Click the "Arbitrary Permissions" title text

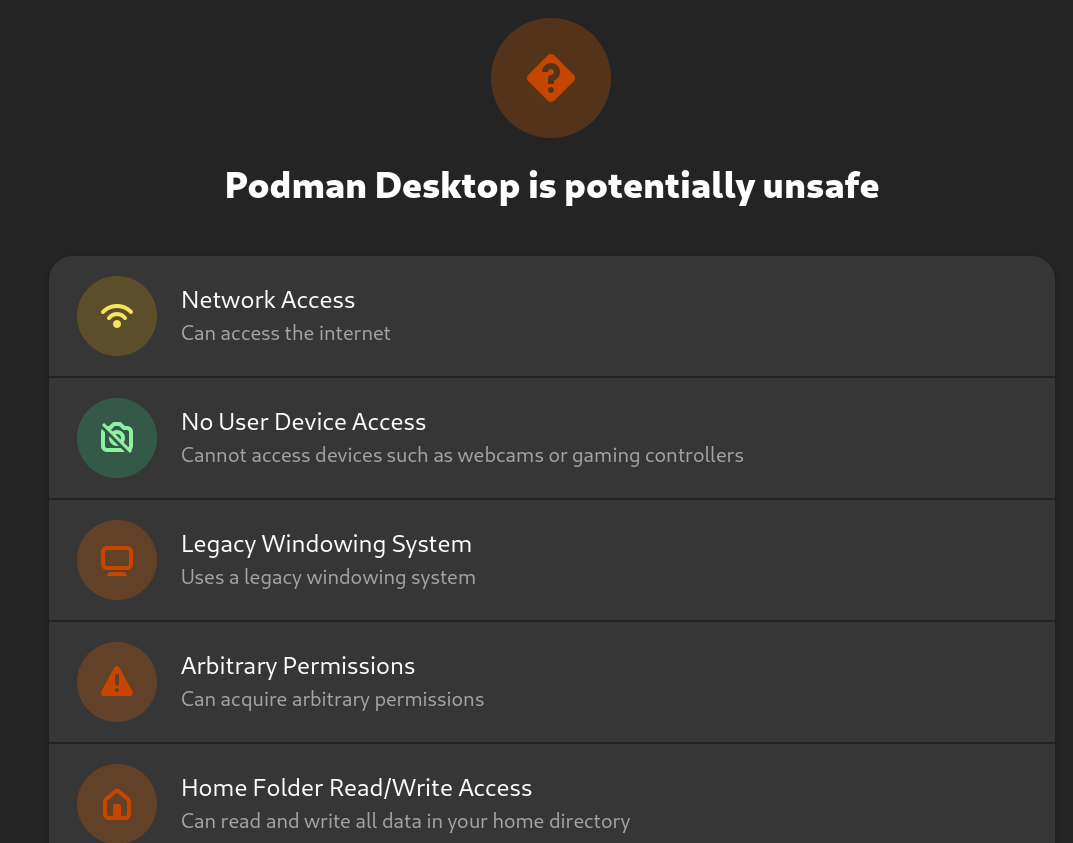click(x=297, y=666)
